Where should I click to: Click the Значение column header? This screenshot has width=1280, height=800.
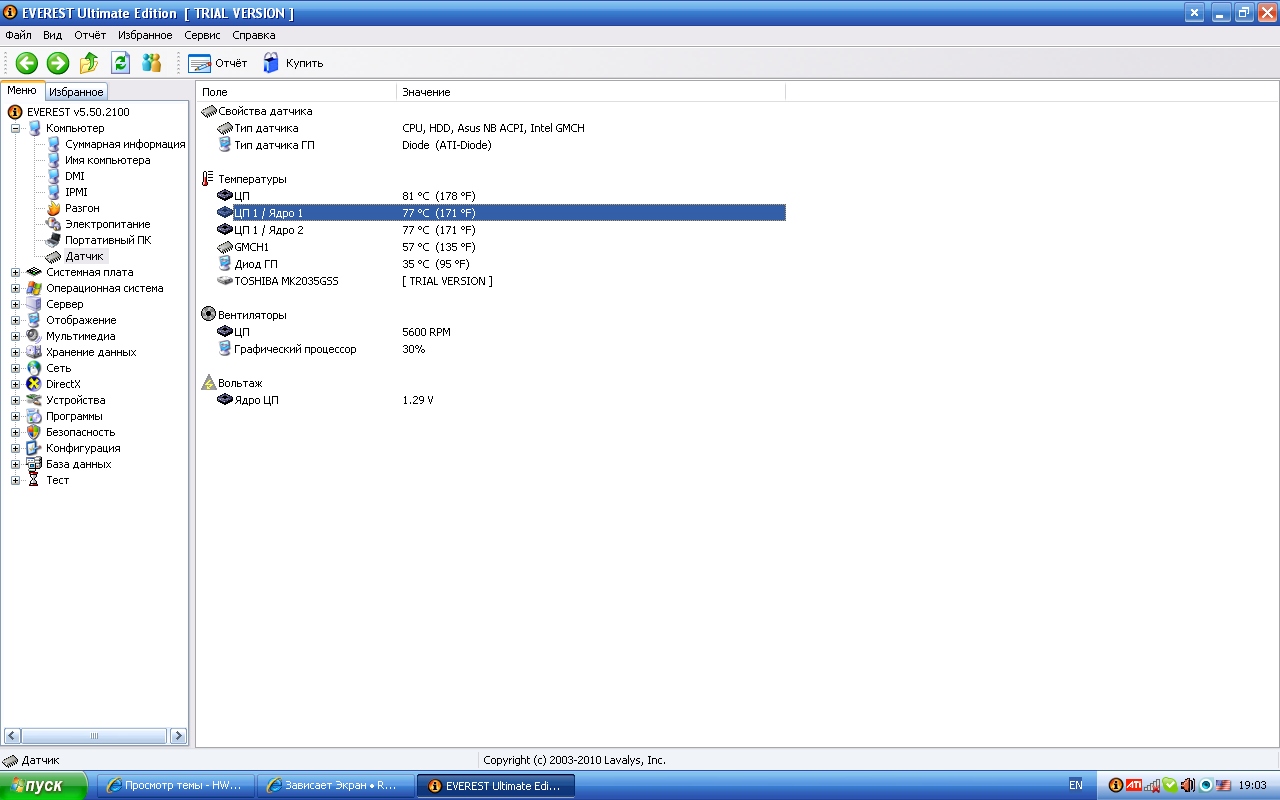(591, 92)
